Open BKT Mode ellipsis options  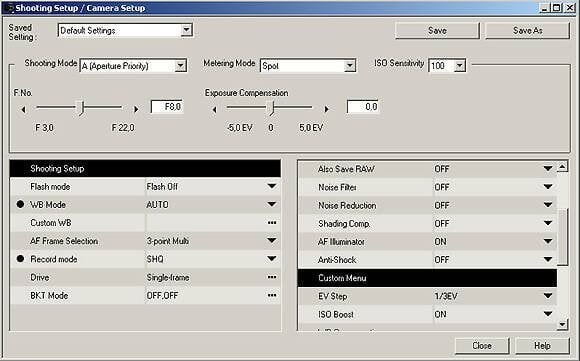click(x=272, y=295)
